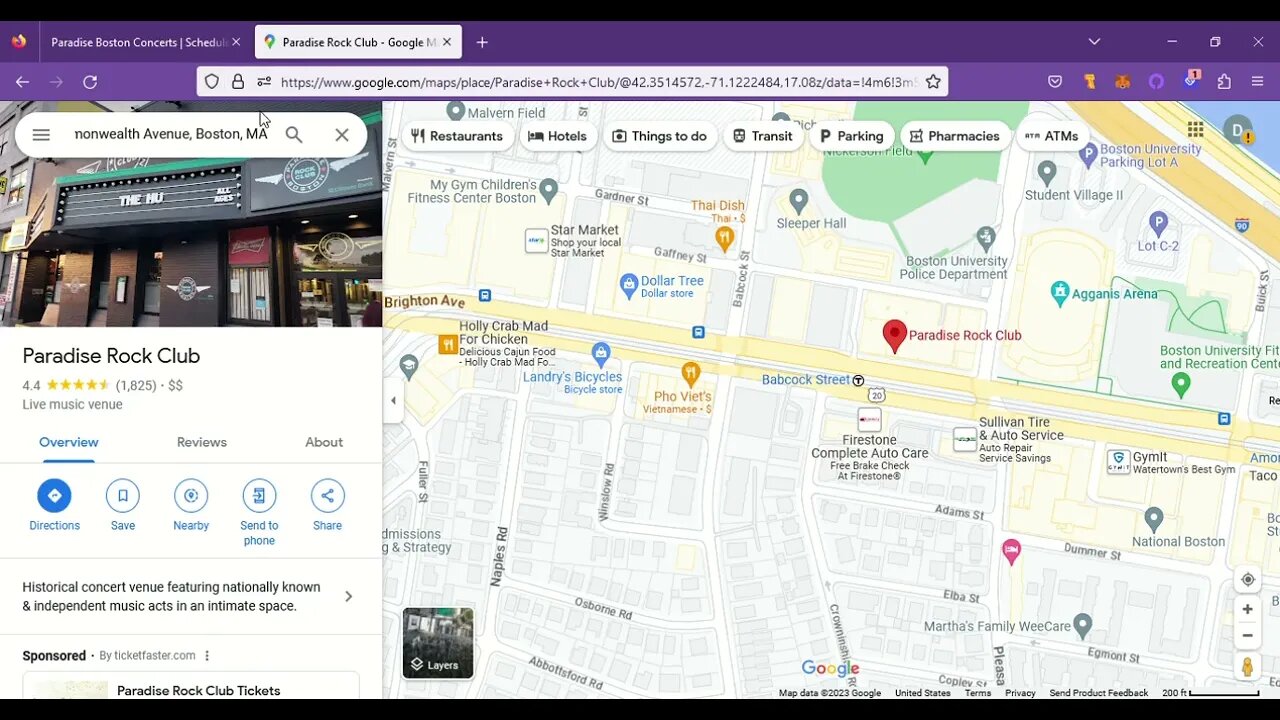Go back to previous page

coord(22,82)
